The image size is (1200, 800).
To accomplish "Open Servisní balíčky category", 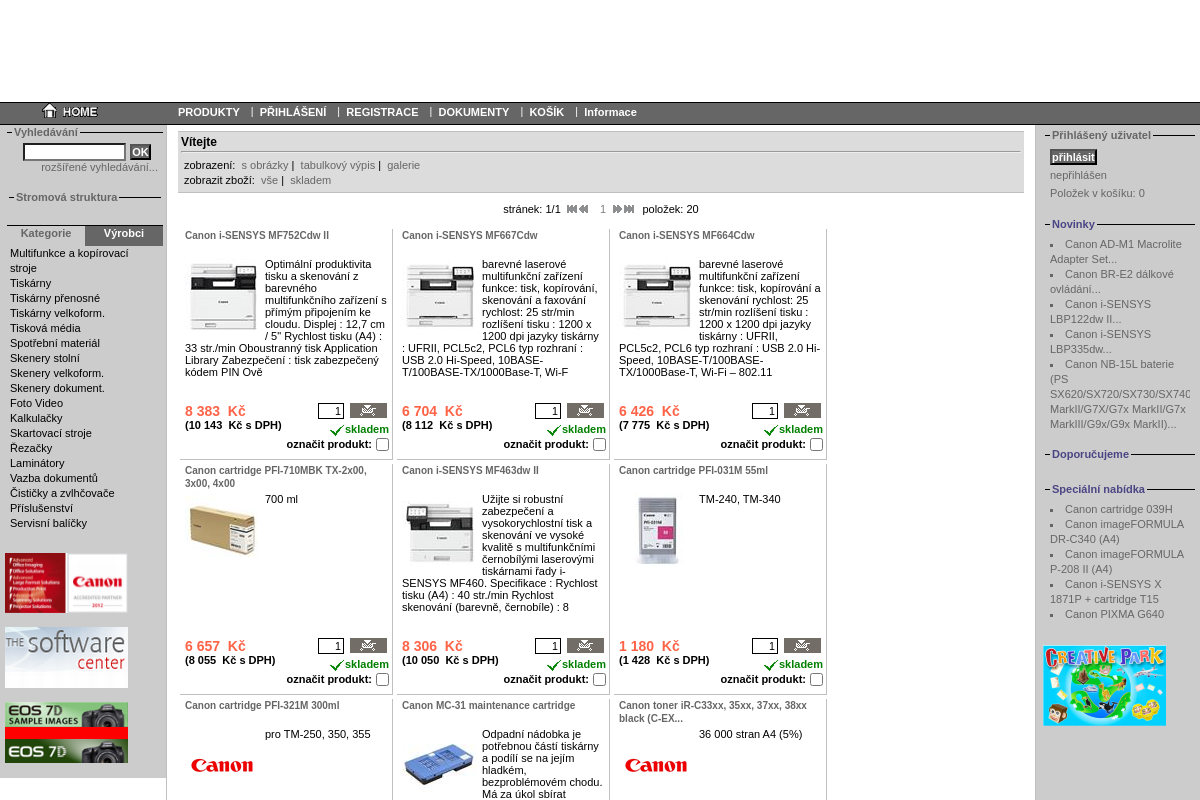I will [48, 523].
